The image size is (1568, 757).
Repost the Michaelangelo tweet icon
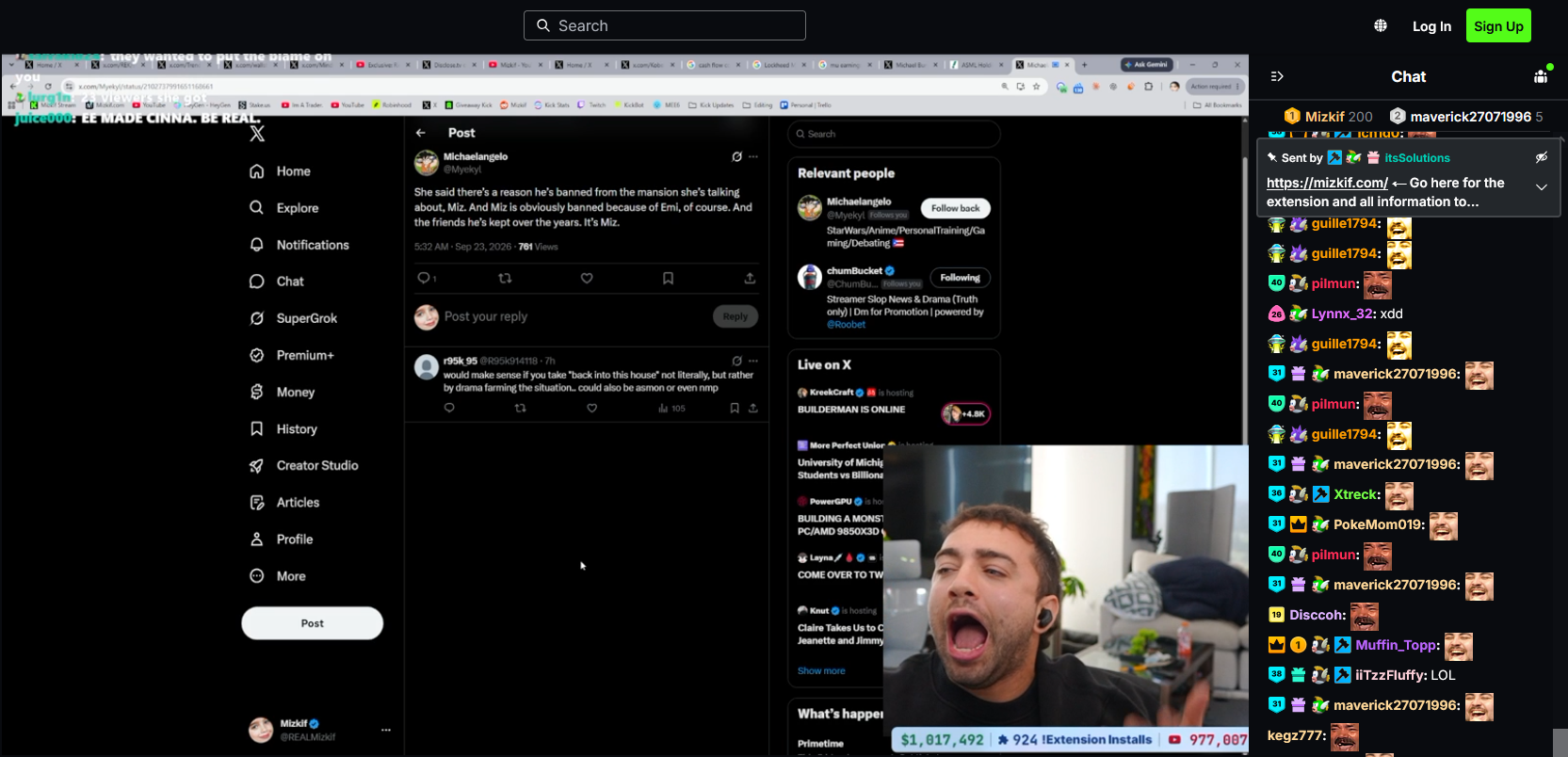tap(505, 278)
